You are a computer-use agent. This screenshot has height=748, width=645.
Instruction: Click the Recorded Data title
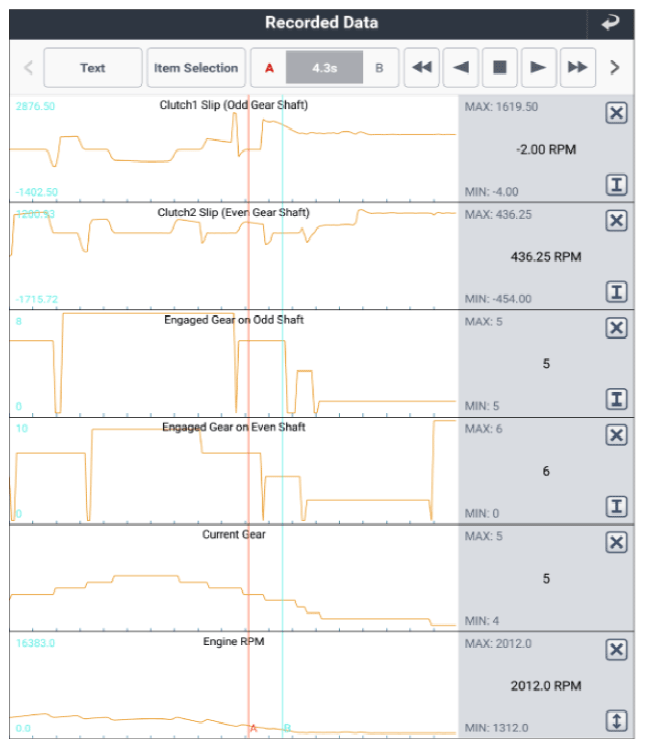[x=322, y=22]
